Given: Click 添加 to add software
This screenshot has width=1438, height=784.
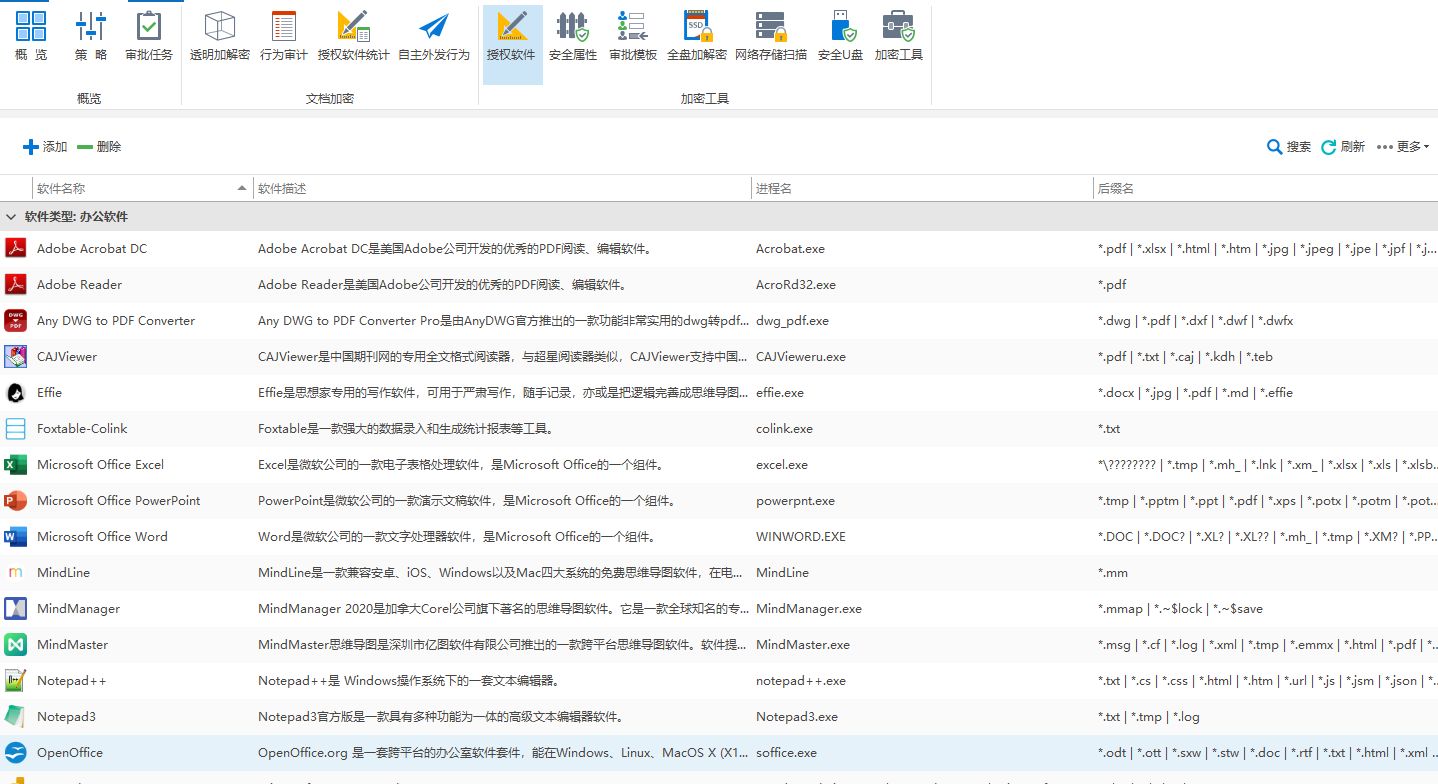Looking at the screenshot, I should click(x=45, y=147).
